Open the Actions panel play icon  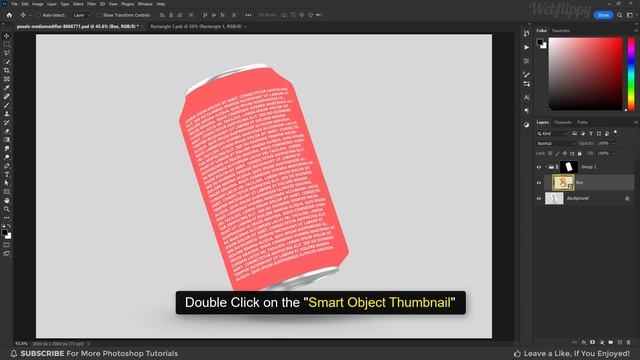[527, 47]
